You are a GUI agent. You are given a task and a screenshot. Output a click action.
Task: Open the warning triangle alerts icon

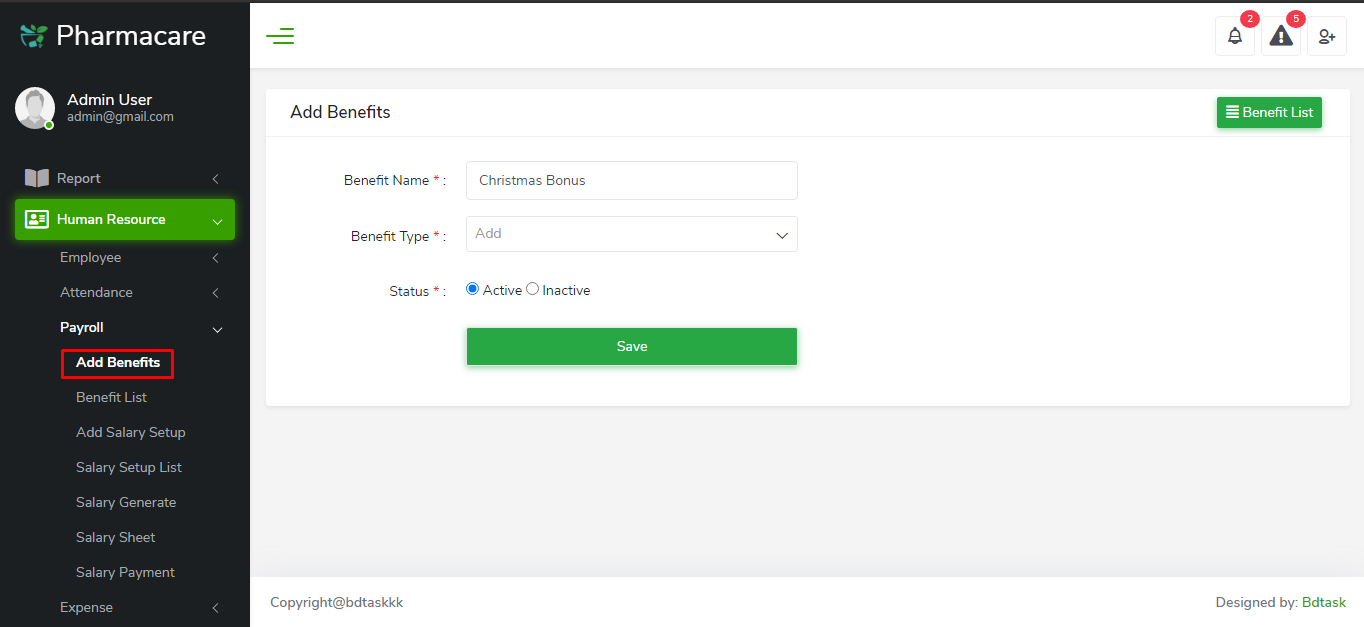pyautogui.click(x=1280, y=37)
